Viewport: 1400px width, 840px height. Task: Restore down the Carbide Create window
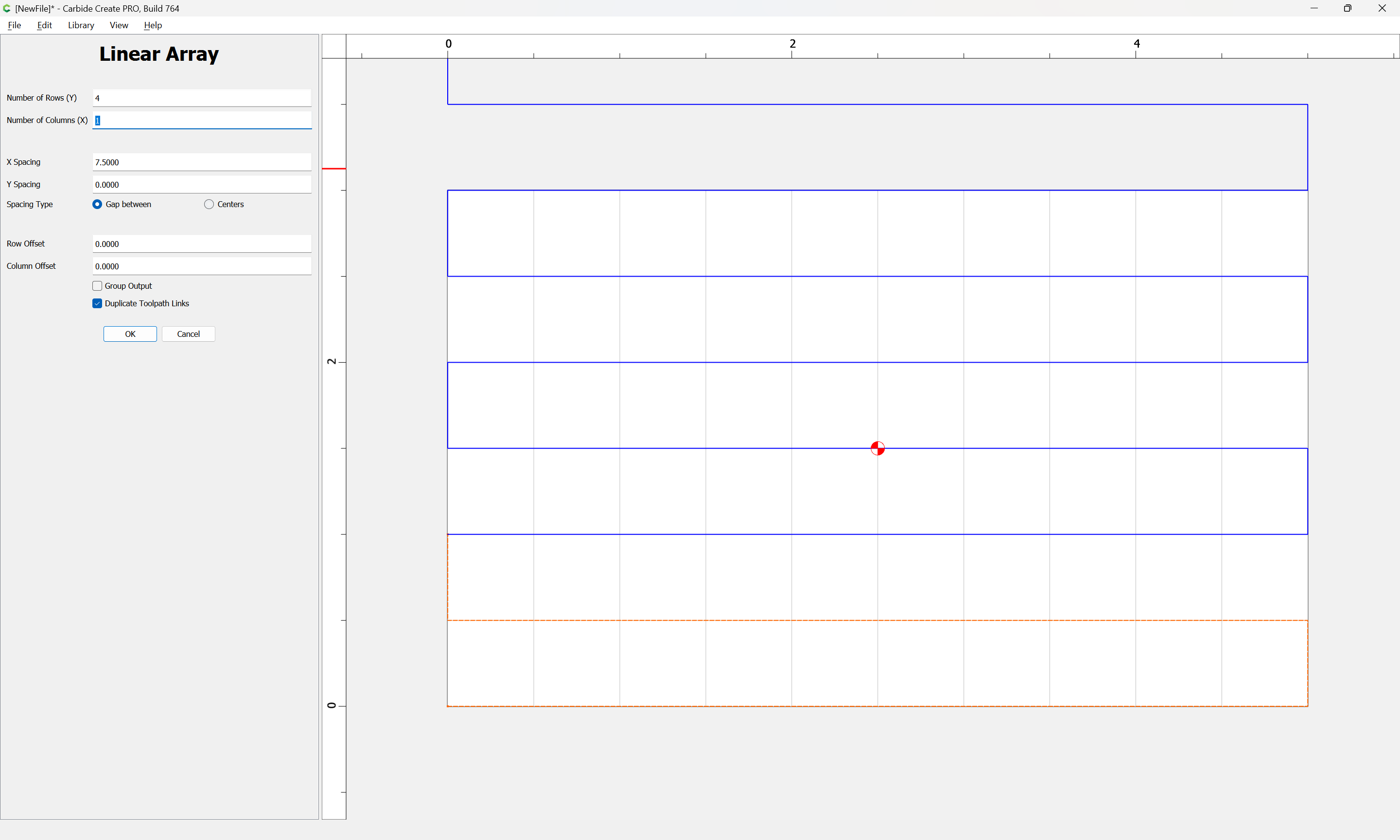point(1348,8)
